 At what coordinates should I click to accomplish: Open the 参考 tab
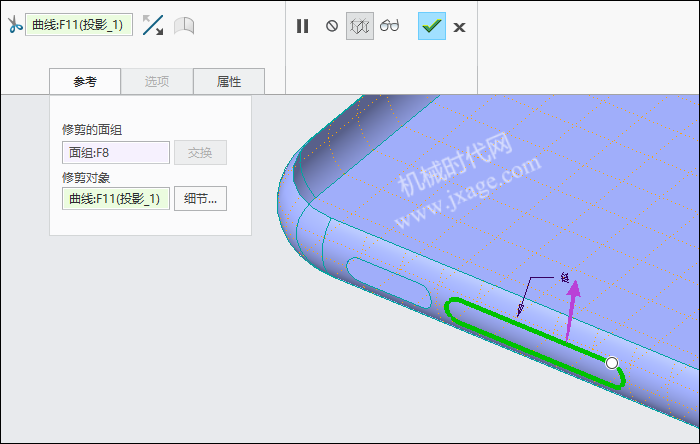(85, 81)
